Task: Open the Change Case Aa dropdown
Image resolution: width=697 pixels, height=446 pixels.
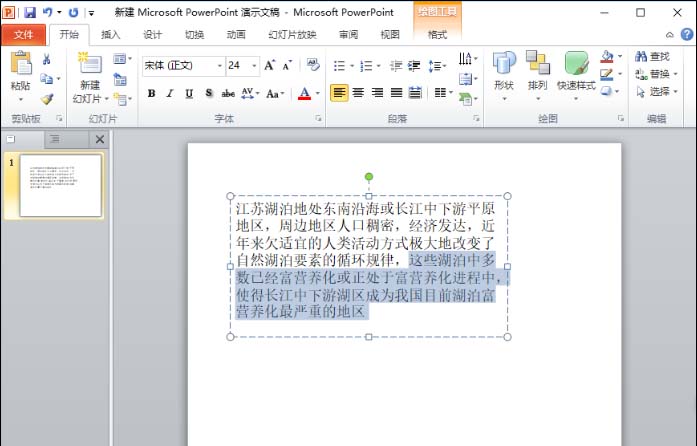Action: 275,93
